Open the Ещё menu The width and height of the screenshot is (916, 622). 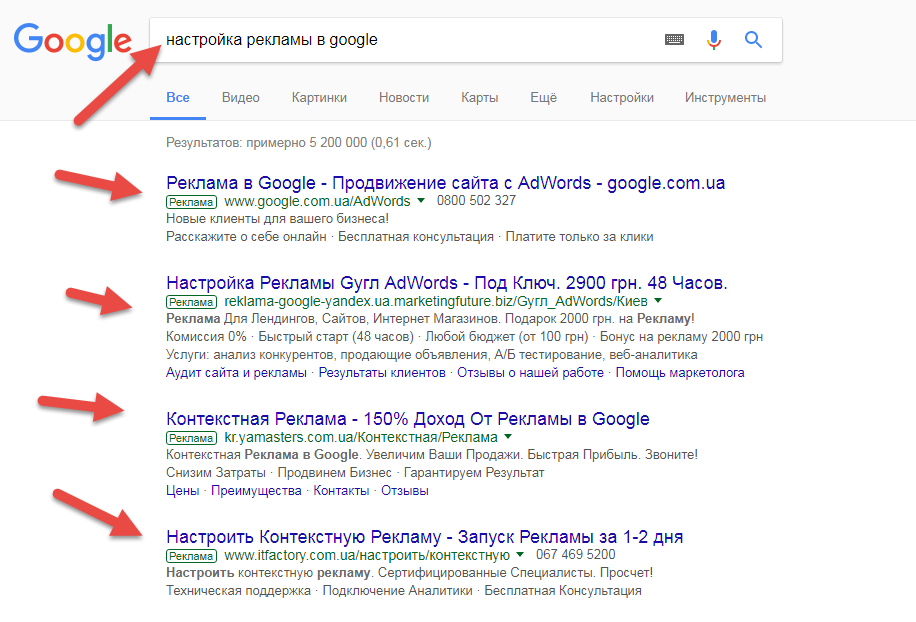point(543,98)
